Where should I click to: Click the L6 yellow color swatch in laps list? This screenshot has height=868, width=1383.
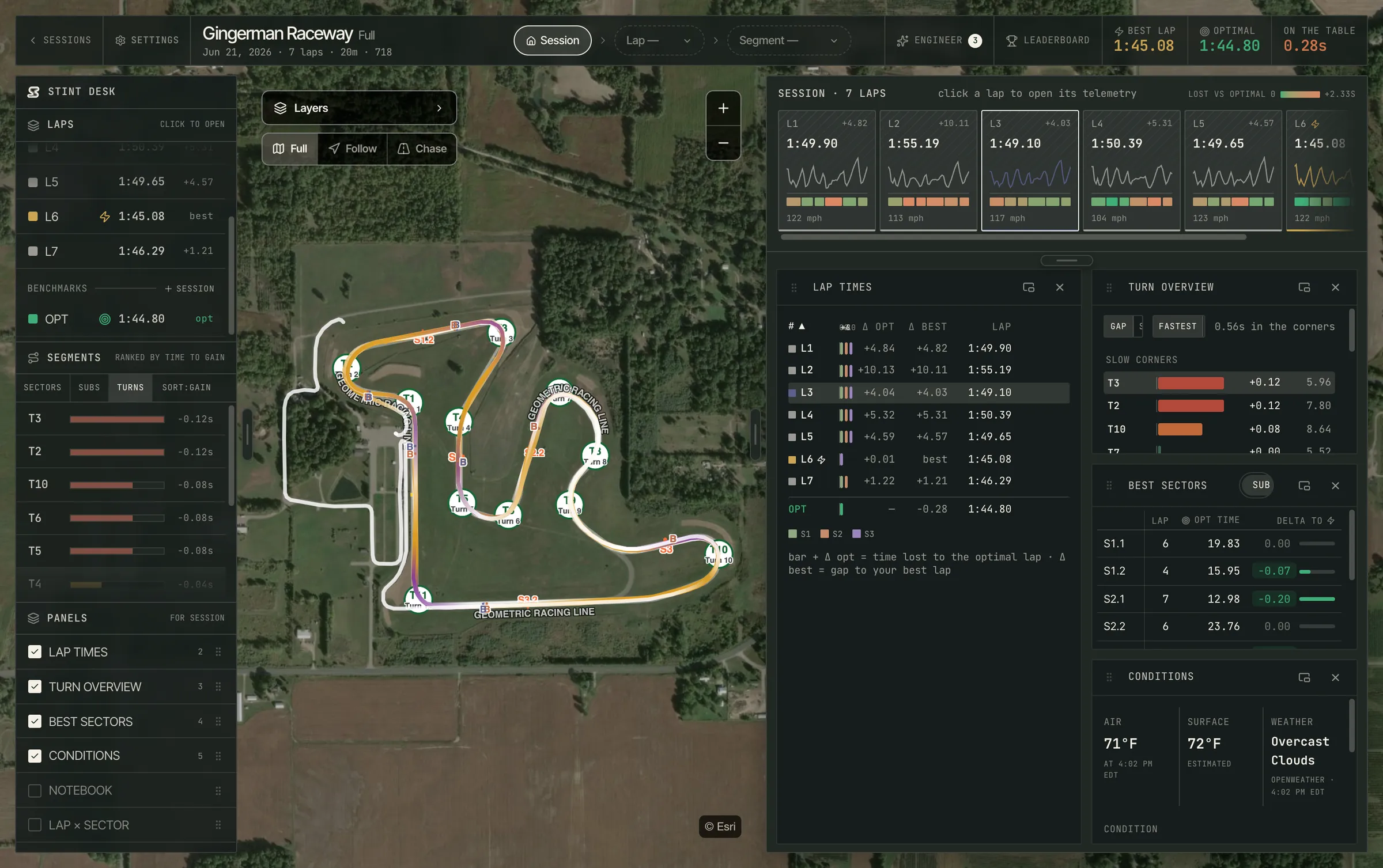33,217
